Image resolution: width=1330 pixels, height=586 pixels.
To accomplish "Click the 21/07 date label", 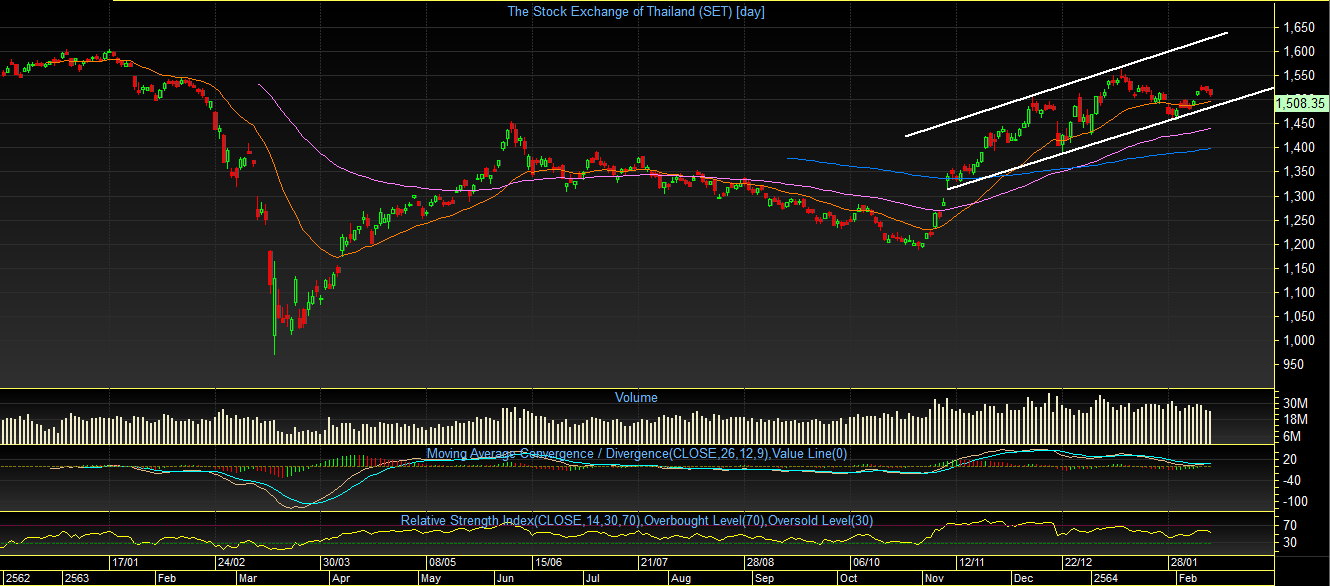I will pos(653,563).
